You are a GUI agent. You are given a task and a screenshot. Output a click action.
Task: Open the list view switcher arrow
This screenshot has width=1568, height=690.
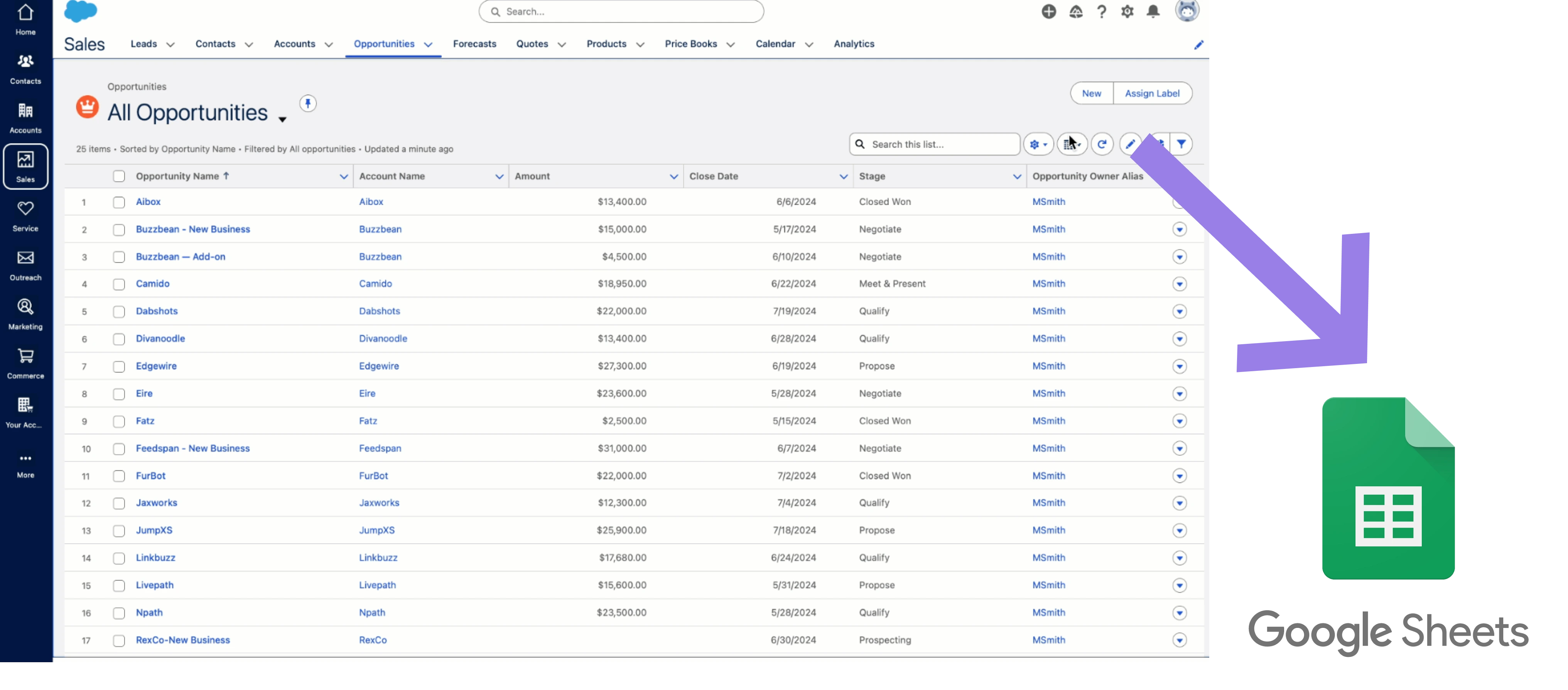pos(282,119)
